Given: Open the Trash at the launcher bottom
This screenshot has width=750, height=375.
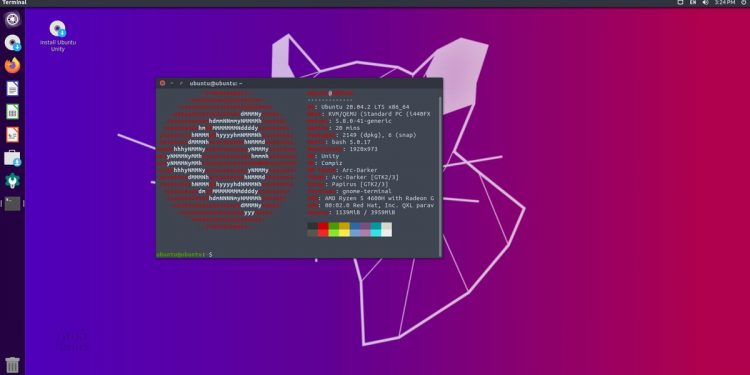Looking at the screenshot, I should 12,365.
